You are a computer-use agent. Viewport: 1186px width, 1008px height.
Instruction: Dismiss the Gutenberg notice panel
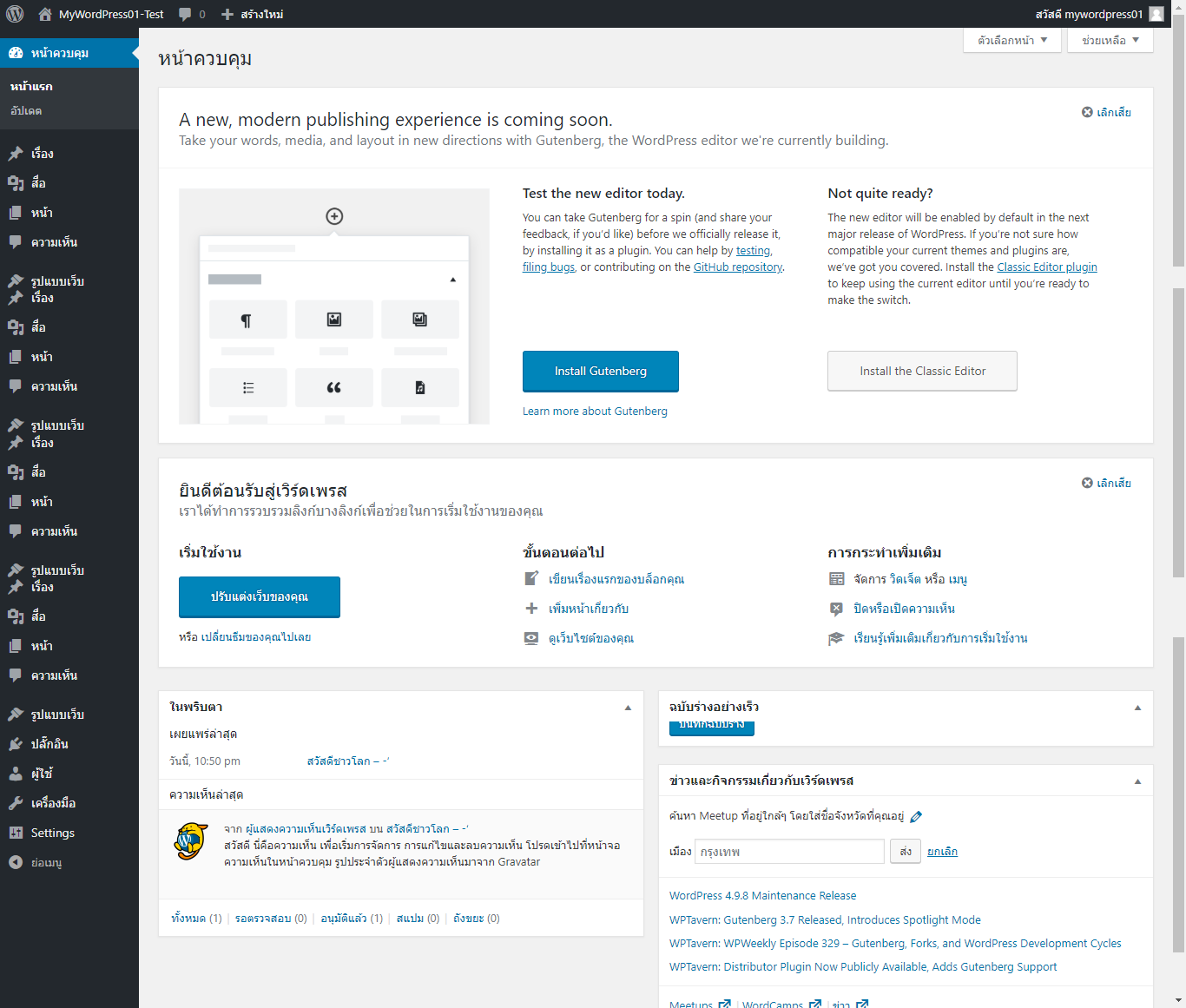point(1106,112)
